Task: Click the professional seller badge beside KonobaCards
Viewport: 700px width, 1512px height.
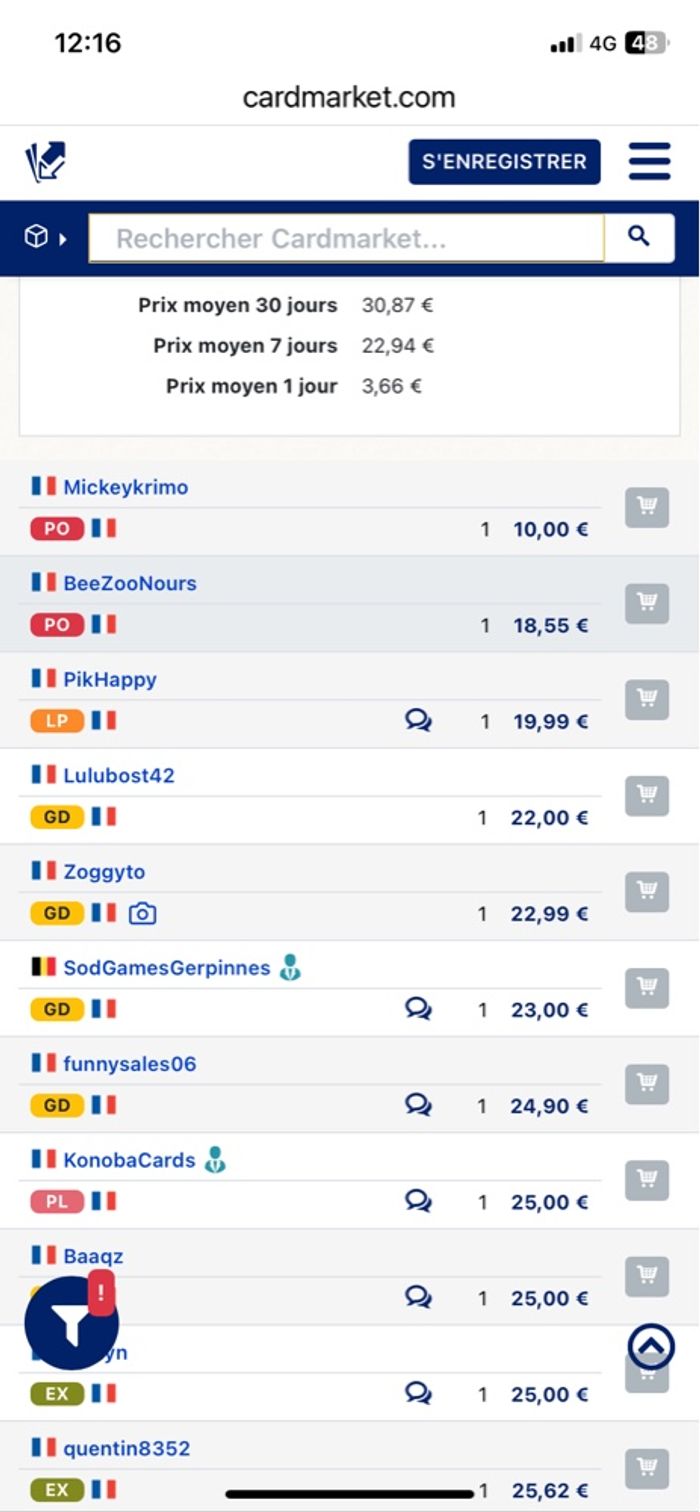Action: (215, 1160)
